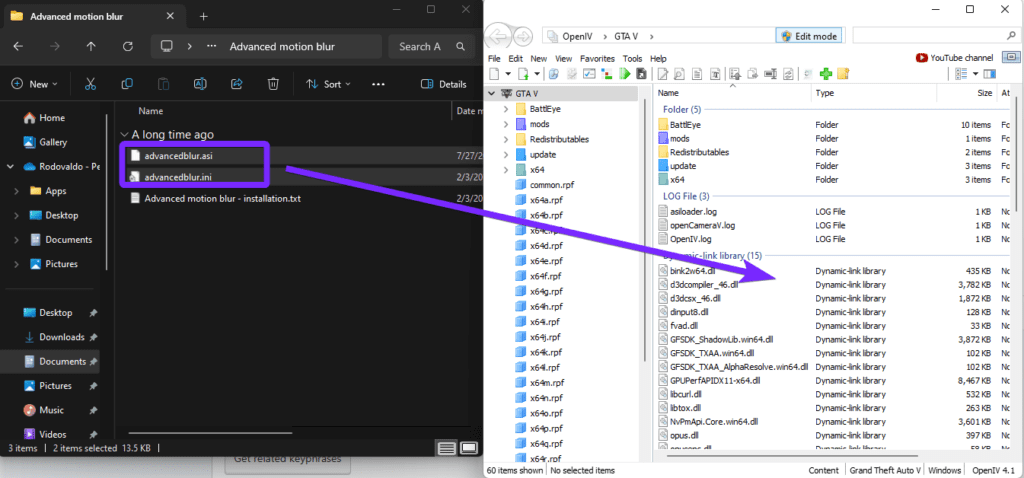This screenshot has height=478, width=1024.
Task: Click the blank new-file icon in OpenIV toolbar
Action: click(495, 74)
